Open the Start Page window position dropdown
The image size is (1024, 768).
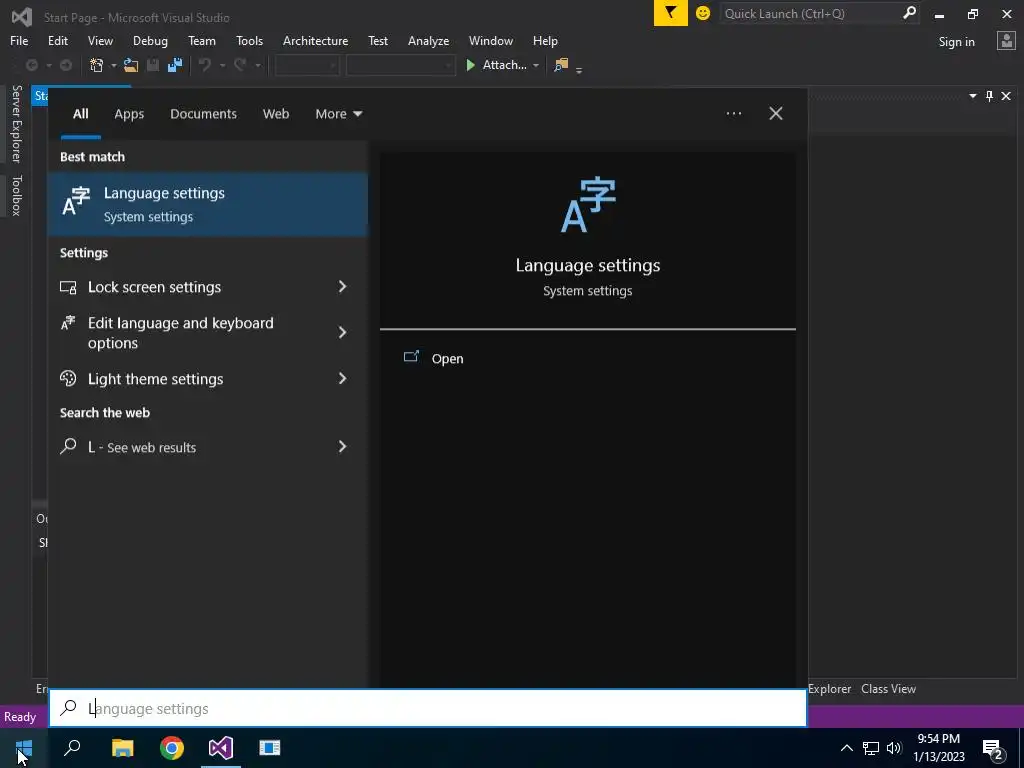pyautogui.click(x=972, y=96)
